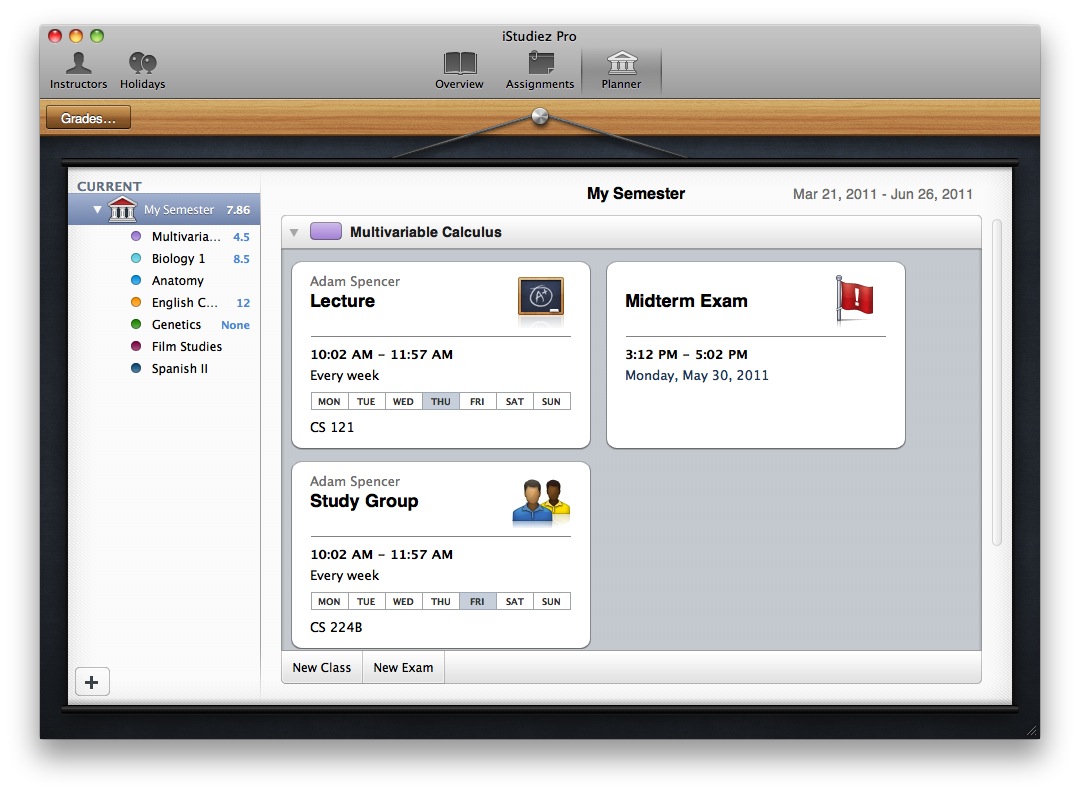Image resolution: width=1080 pixels, height=794 pixels.
Task: Click the blackboard icon on the Lecture card
Action: (540, 298)
